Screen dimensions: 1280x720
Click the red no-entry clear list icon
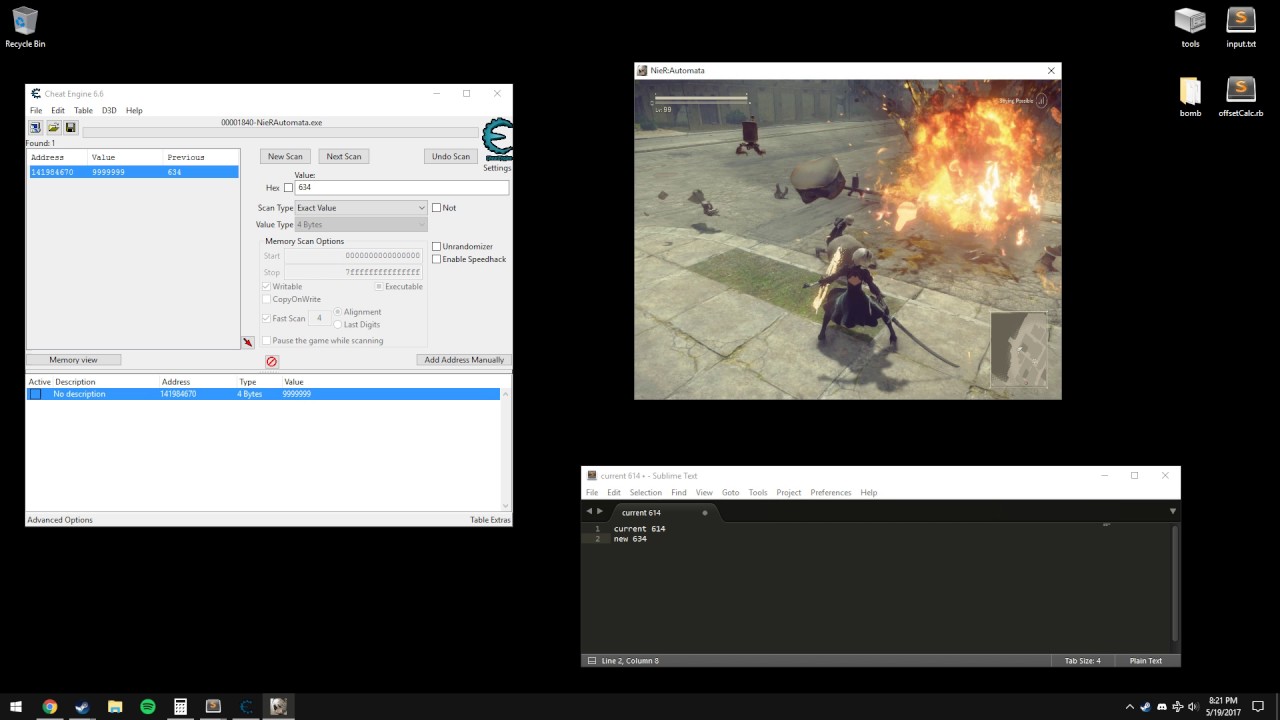pos(272,361)
